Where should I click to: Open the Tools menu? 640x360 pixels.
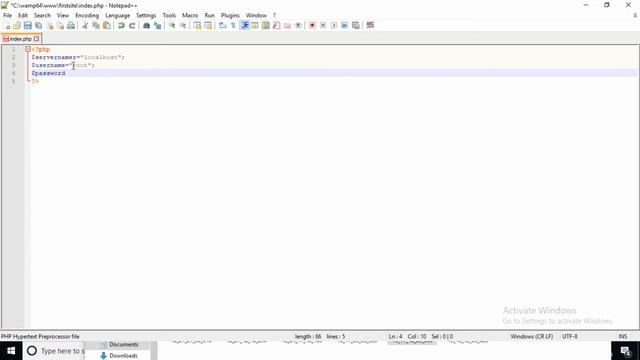point(169,15)
